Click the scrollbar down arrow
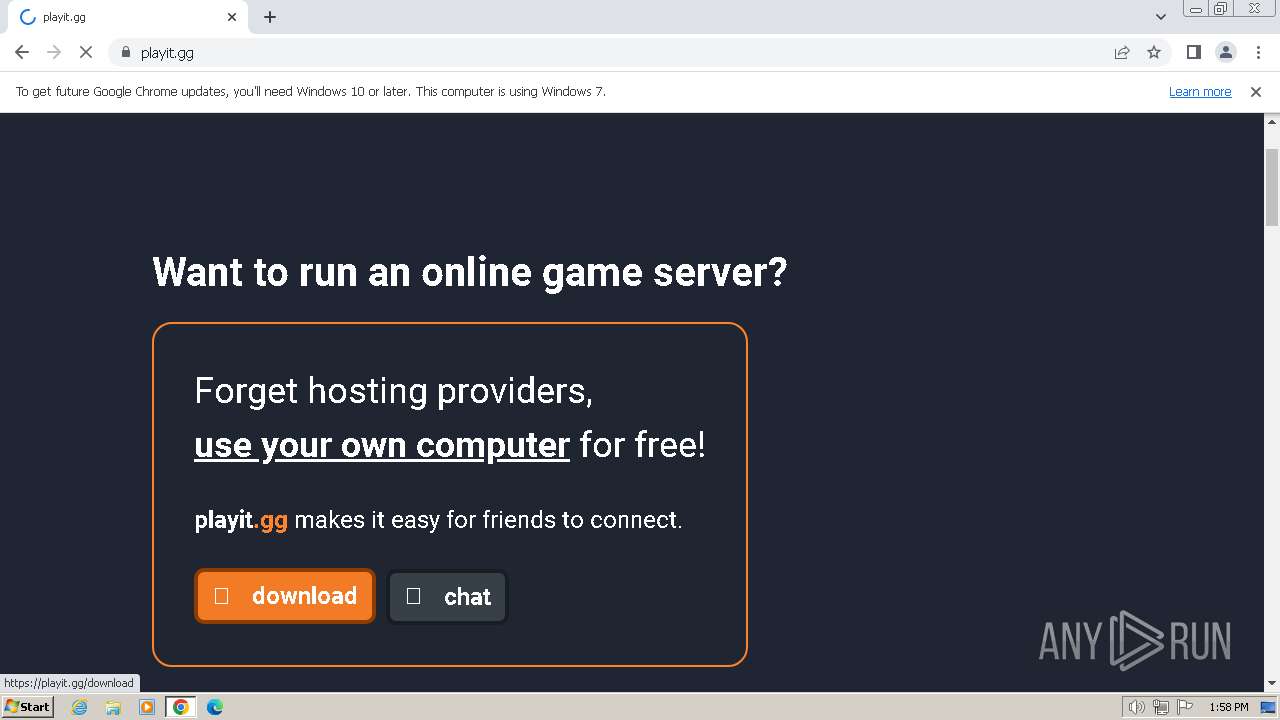Viewport: 1280px width, 720px height. 1272,683
